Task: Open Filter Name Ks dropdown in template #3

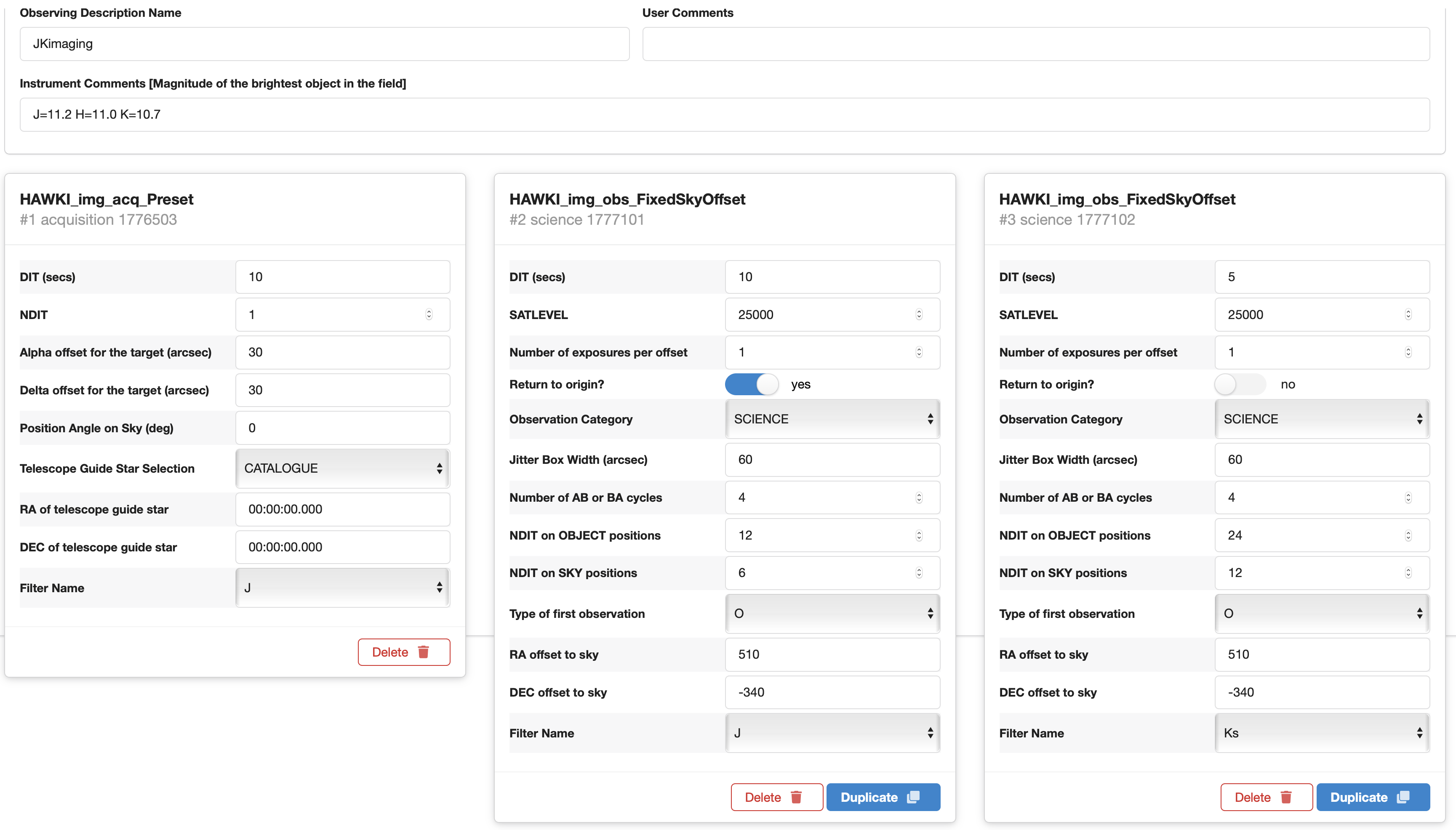Action: click(1322, 733)
